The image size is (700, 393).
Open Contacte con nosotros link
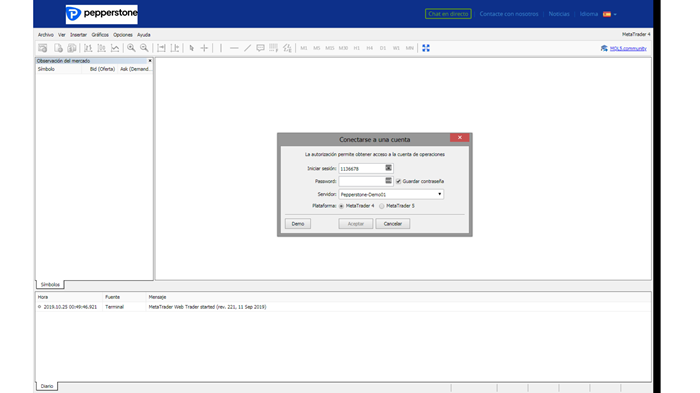tap(509, 14)
